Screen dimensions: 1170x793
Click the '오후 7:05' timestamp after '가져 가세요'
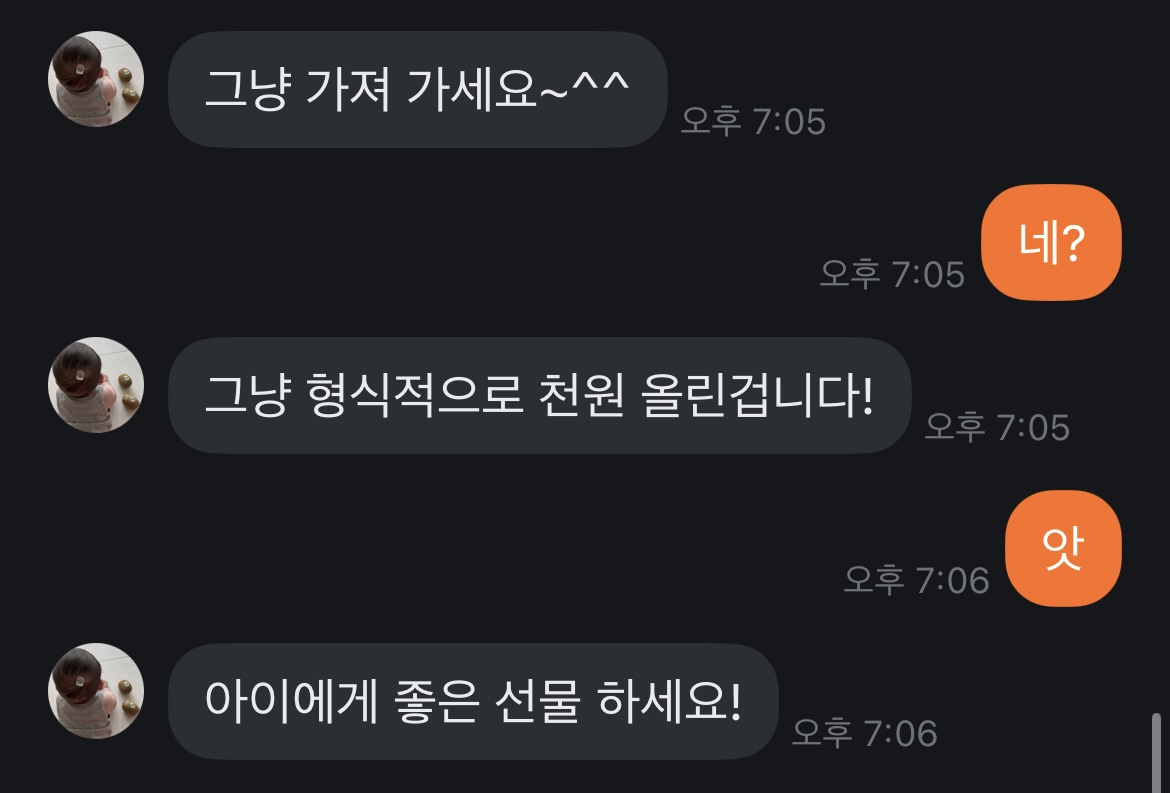coord(753,122)
